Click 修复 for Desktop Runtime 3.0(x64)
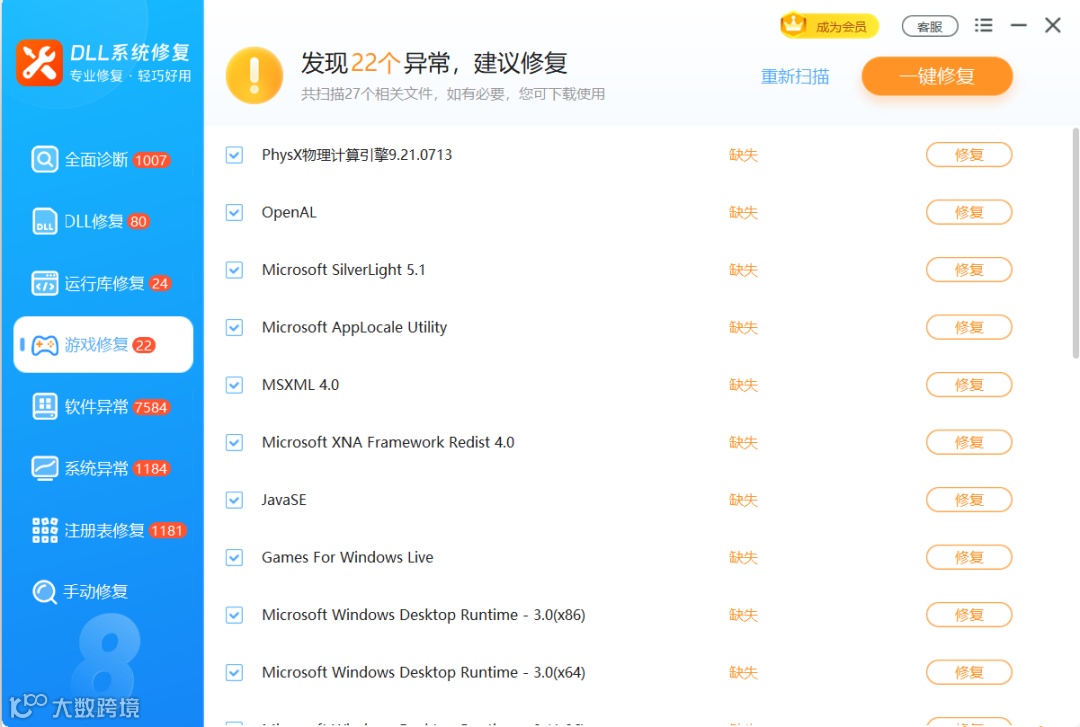 (968, 672)
